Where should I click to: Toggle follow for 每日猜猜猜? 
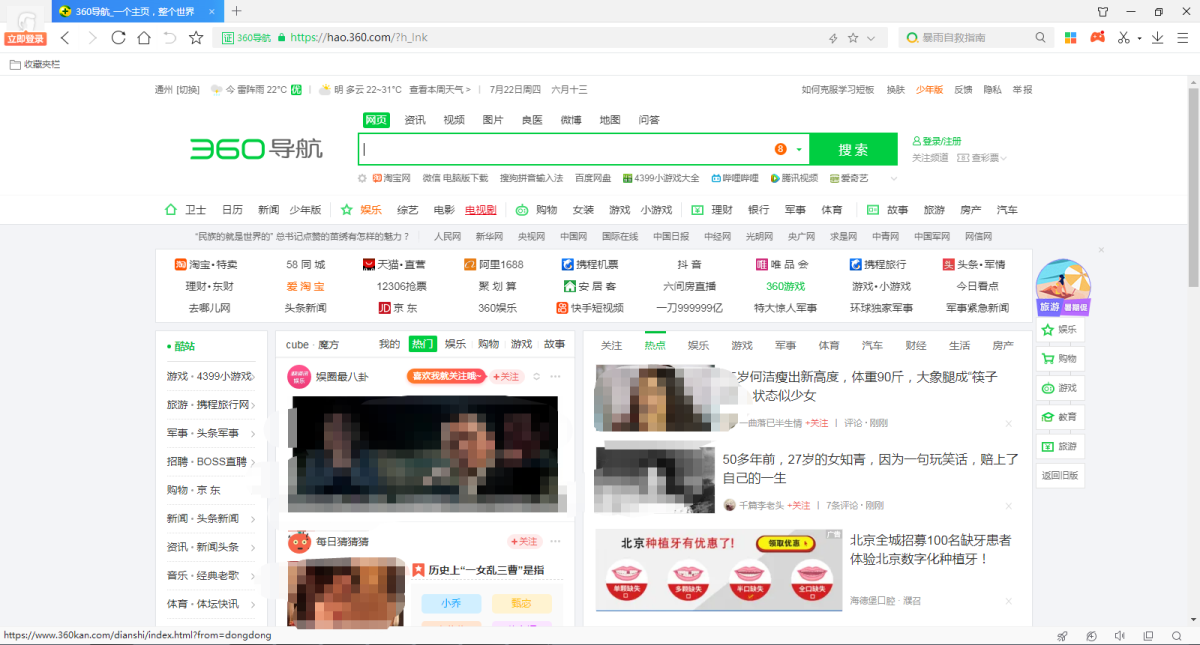(x=525, y=541)
